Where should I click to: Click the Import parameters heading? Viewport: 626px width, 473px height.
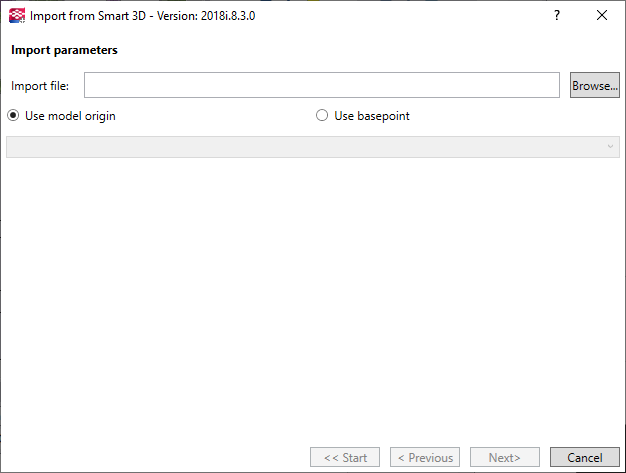point(64,50)
